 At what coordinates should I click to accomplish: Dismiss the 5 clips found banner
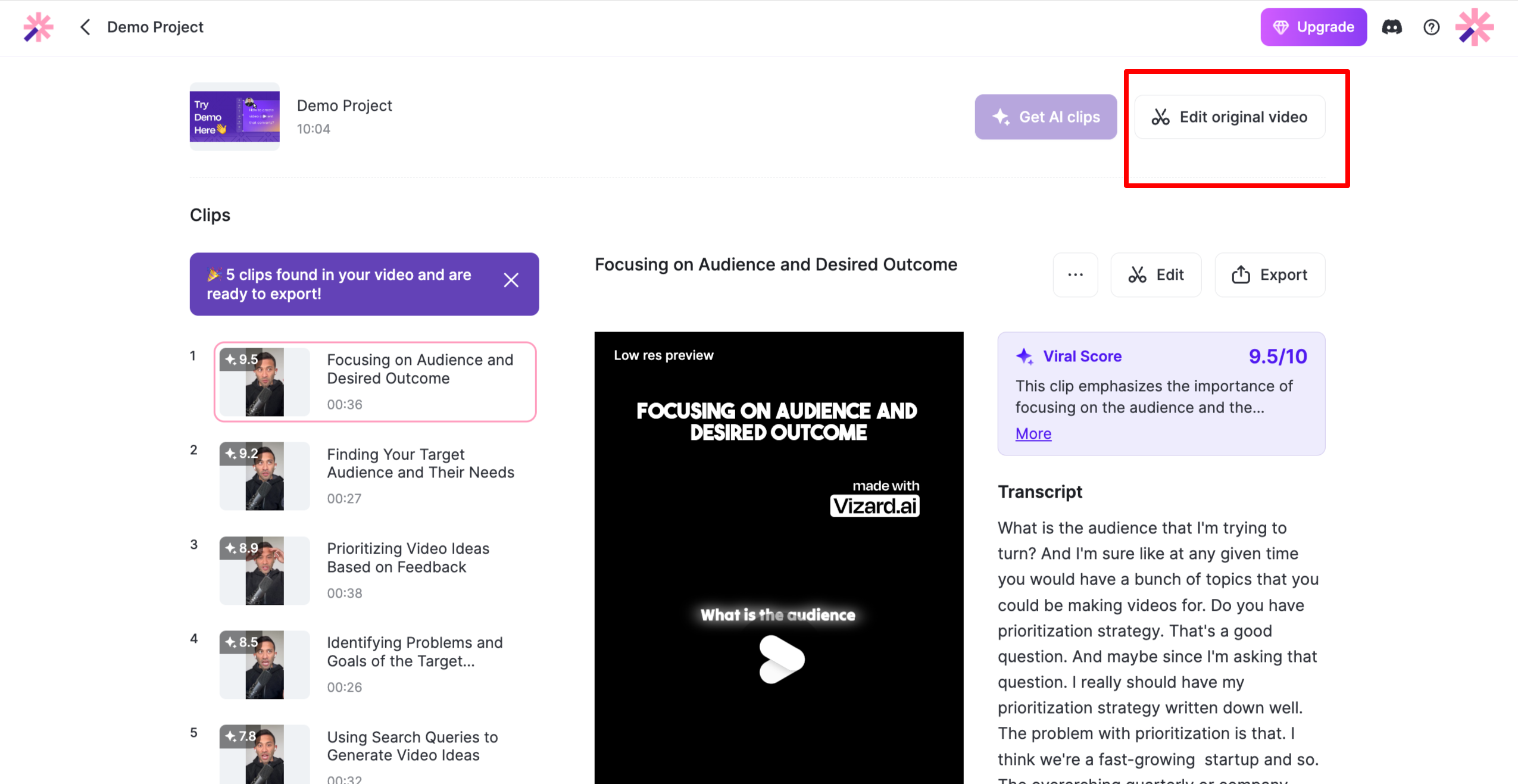(x=511, y=280)
